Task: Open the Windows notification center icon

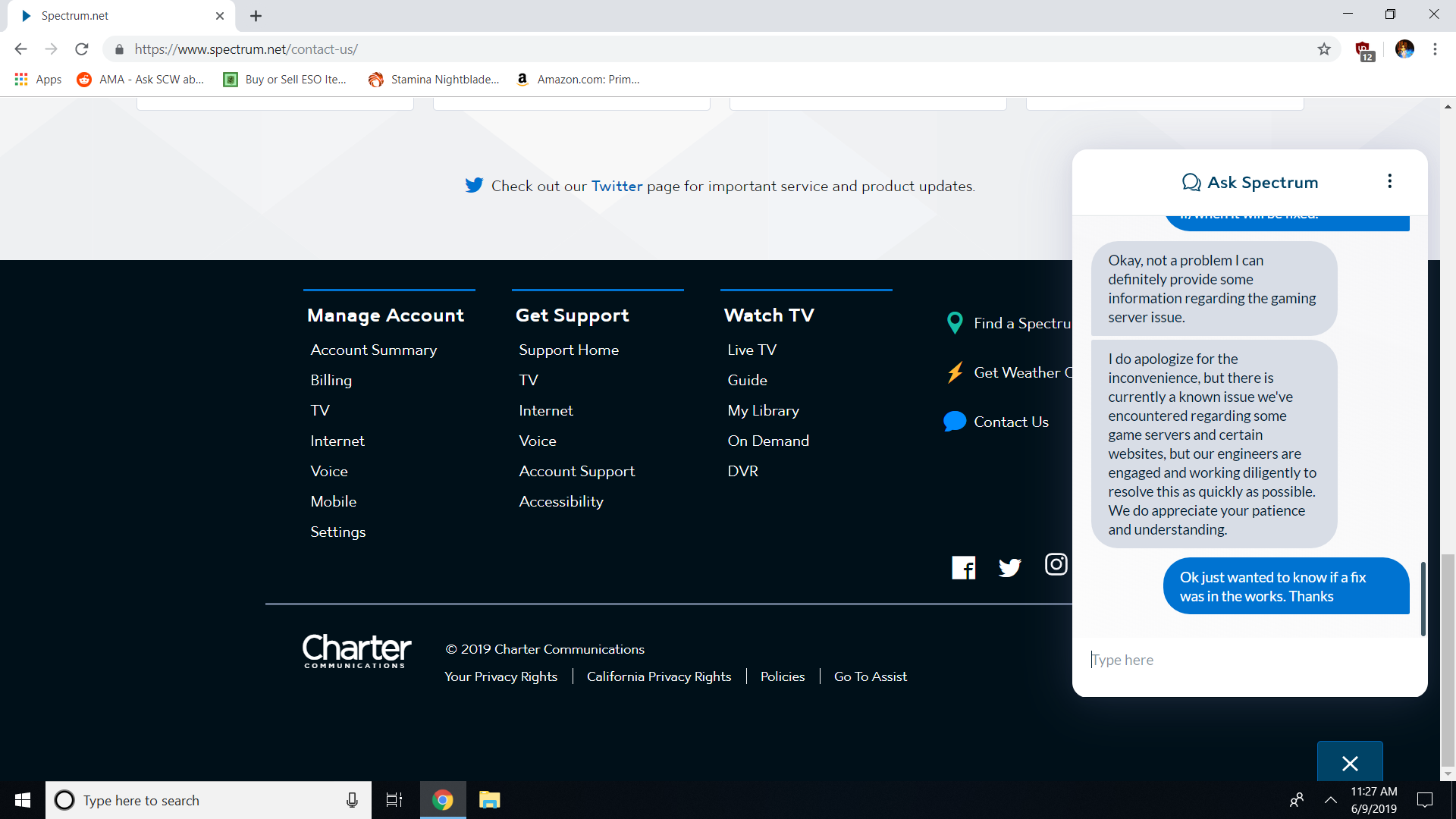Action: pos(1425,800)
